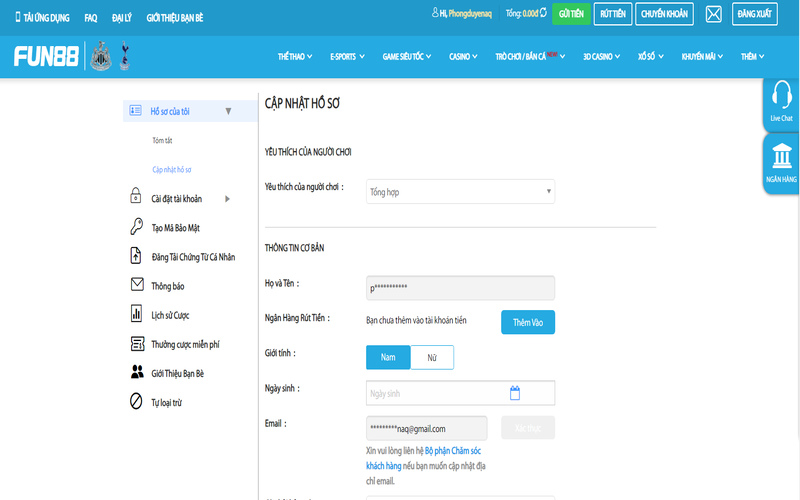Open Thông báo sidebar item
This screenshot has width=800, height=500.
(x=167, y=286)
